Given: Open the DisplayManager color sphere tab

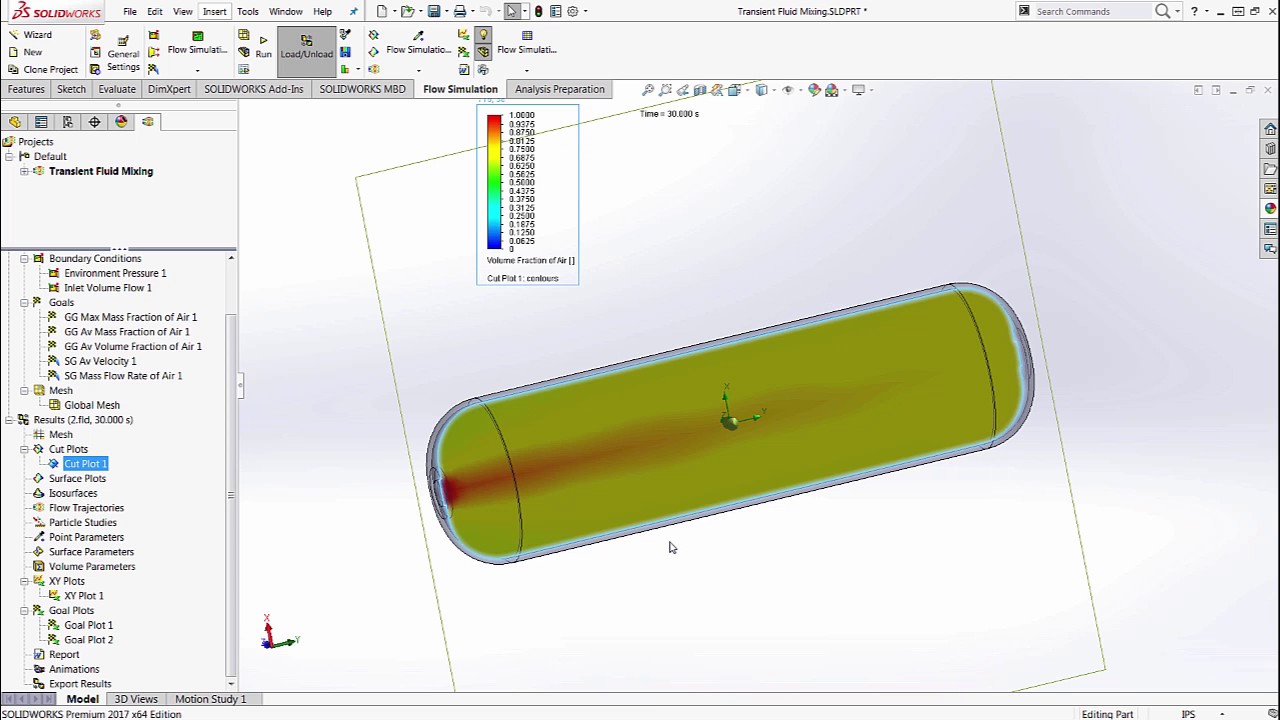Looking at the screenshot, I should [x=121, y=122].
